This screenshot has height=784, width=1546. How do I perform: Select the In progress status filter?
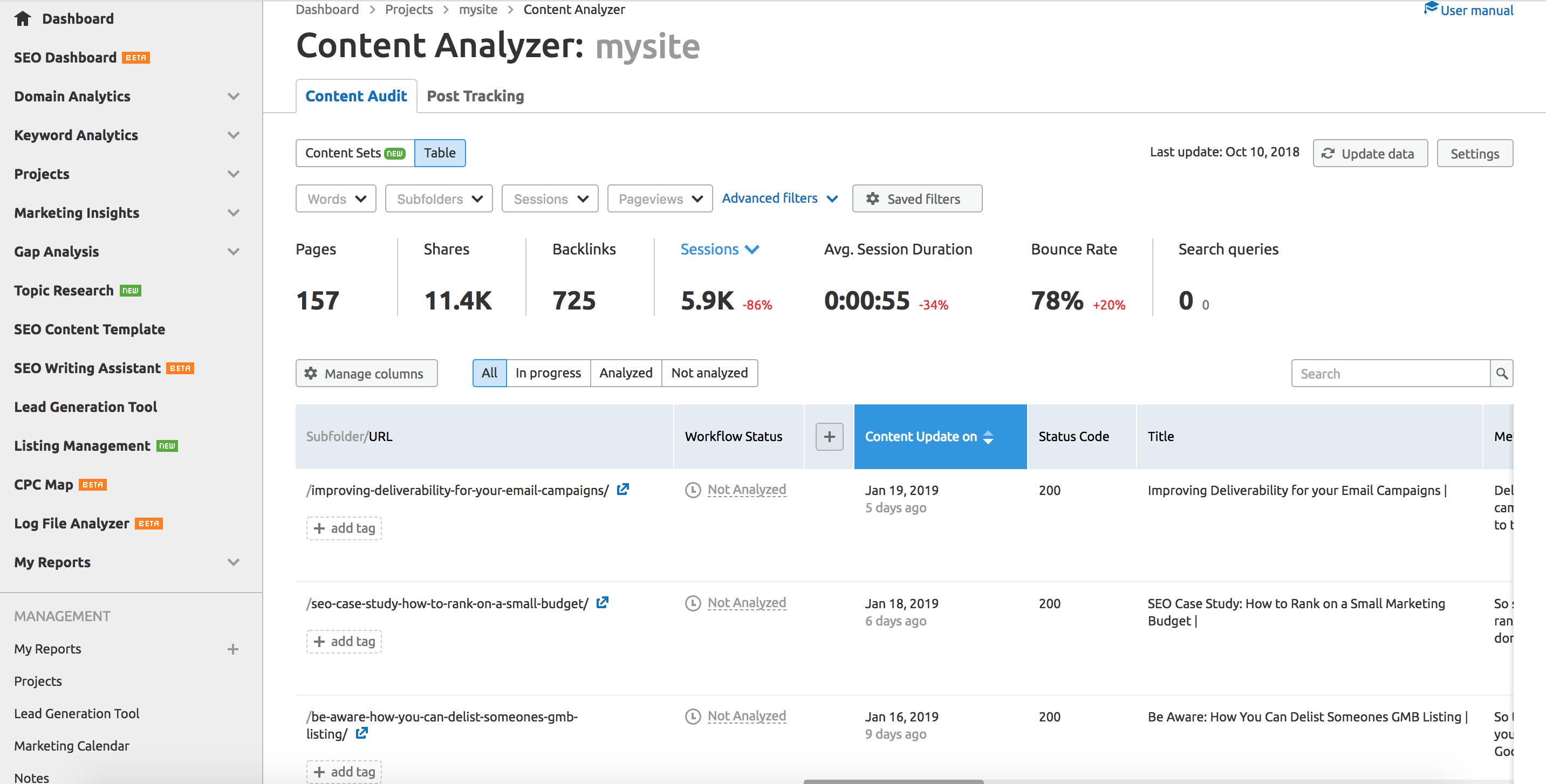(x=548, y=373)
